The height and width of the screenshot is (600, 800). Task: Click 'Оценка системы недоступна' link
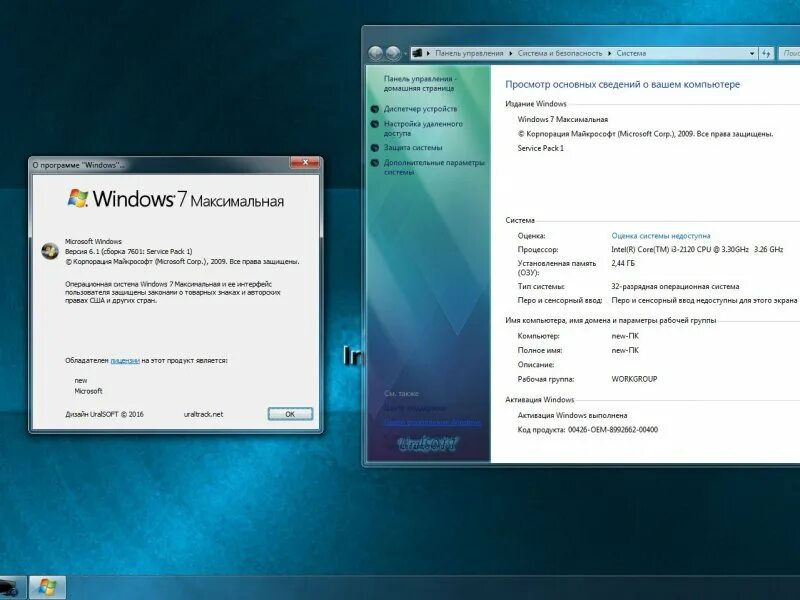point(661,236)
